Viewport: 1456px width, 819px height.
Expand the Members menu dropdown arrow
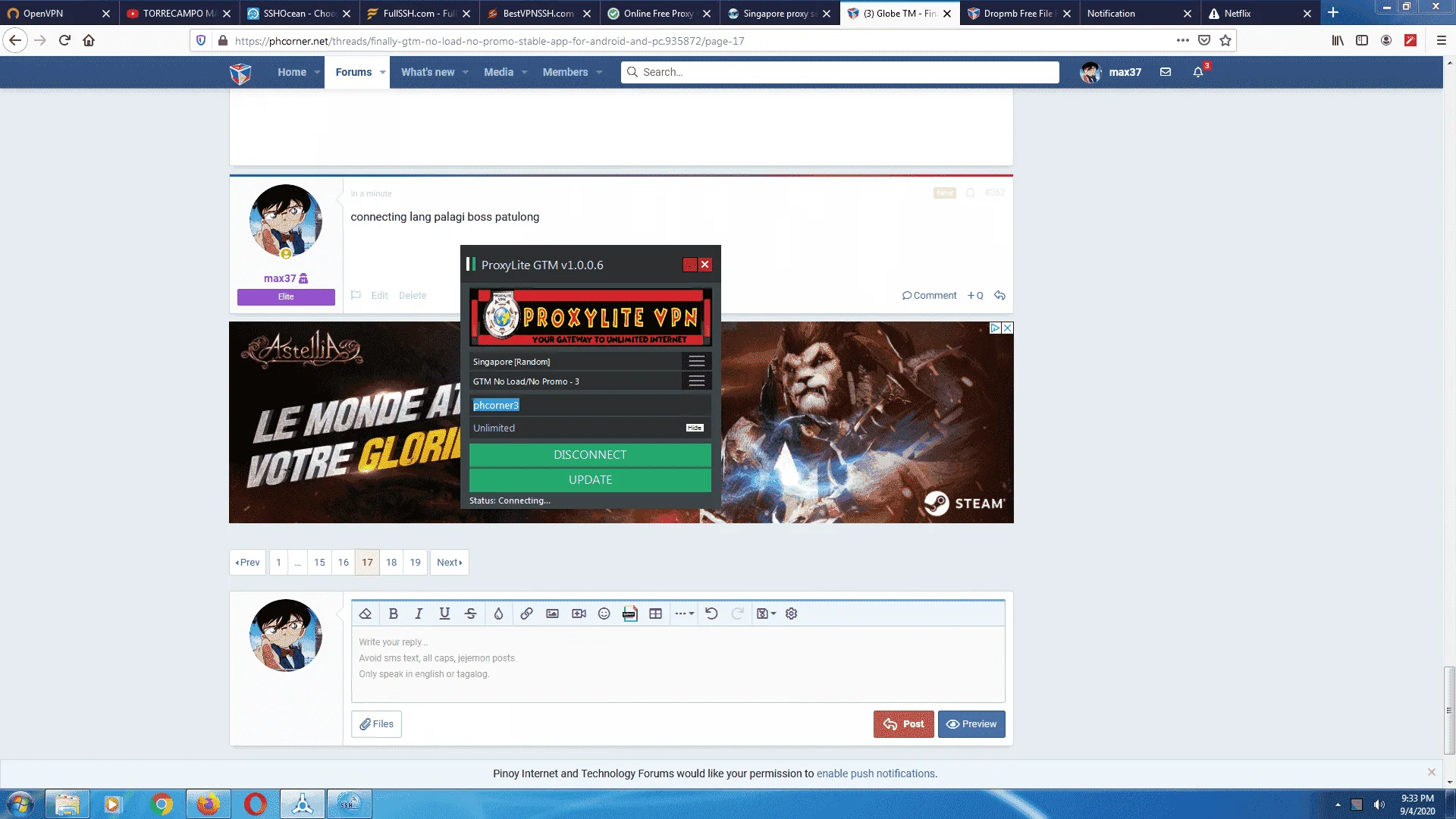point(599,72)
